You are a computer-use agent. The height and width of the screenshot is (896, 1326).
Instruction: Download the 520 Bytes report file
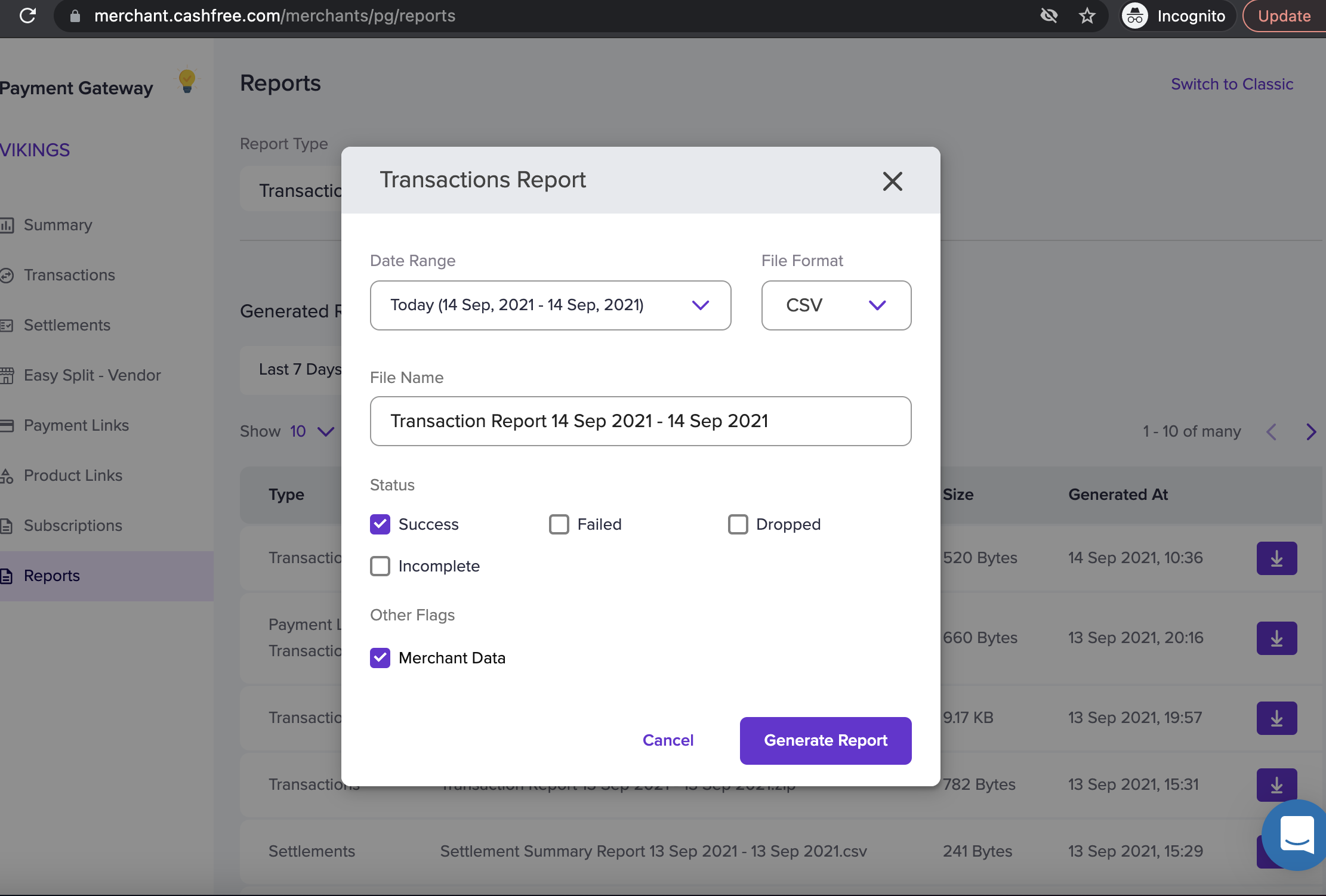point(1276,558)
